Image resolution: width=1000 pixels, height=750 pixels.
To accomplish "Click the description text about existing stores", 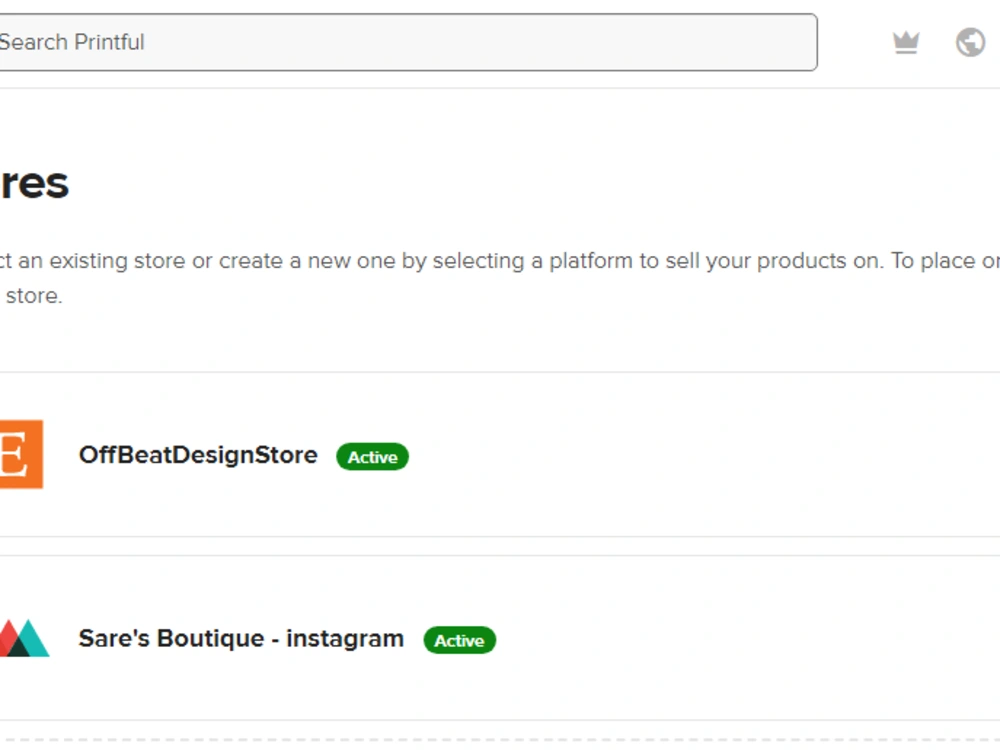I will point(500,278).
